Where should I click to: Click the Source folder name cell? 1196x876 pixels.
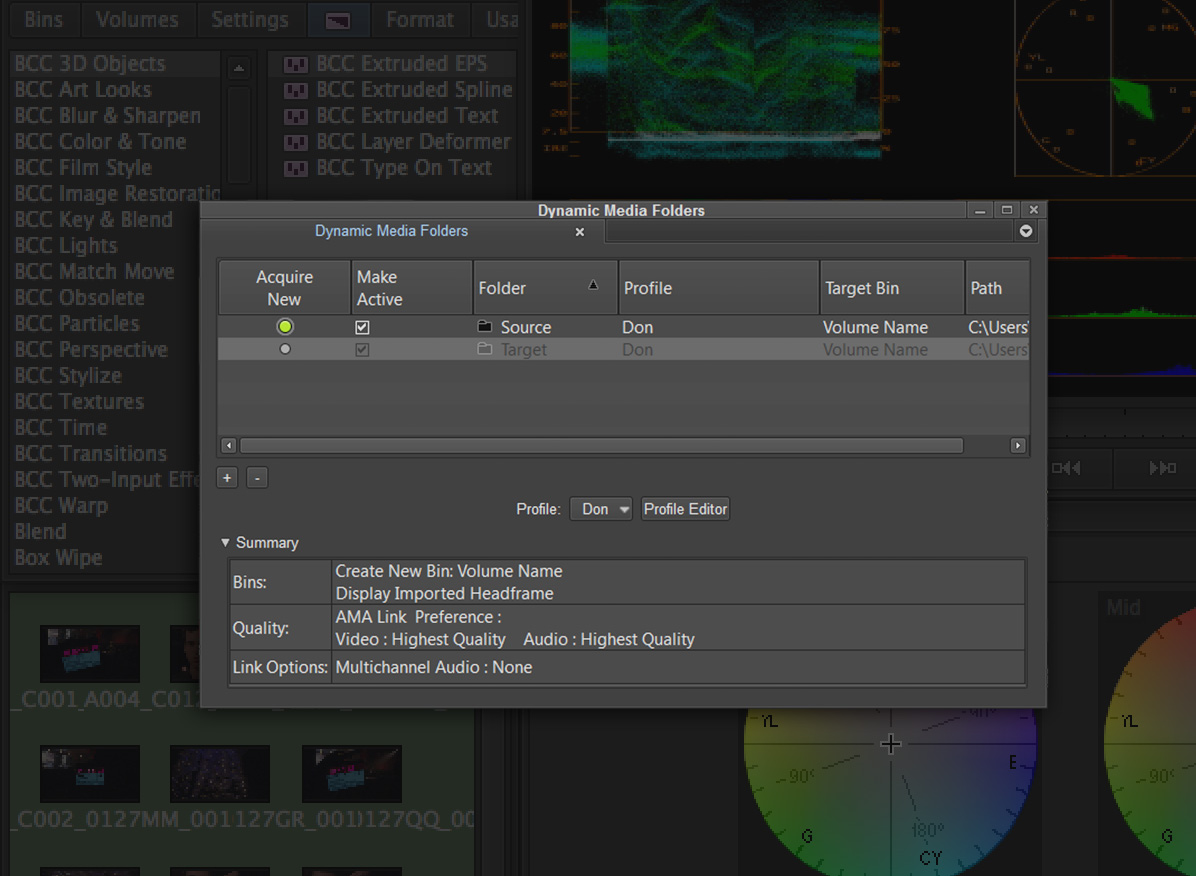click(x=526, y=327)
